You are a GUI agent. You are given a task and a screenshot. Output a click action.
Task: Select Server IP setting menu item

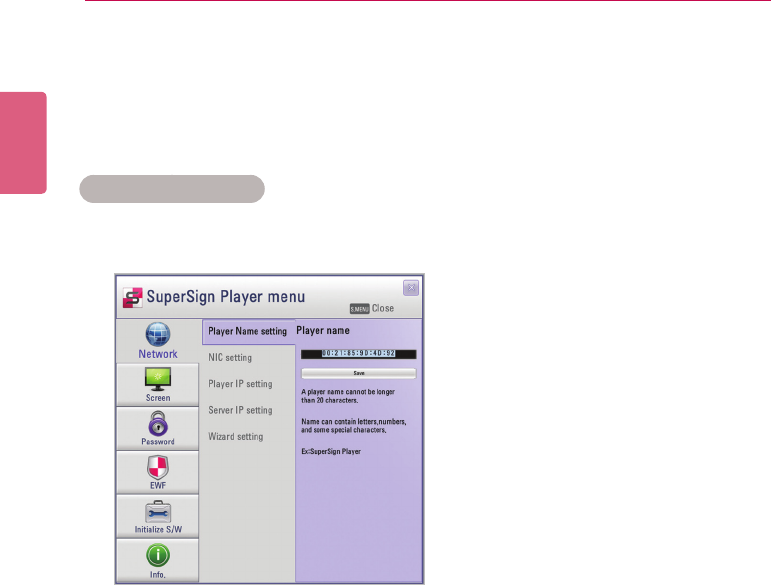pos(240,410)
